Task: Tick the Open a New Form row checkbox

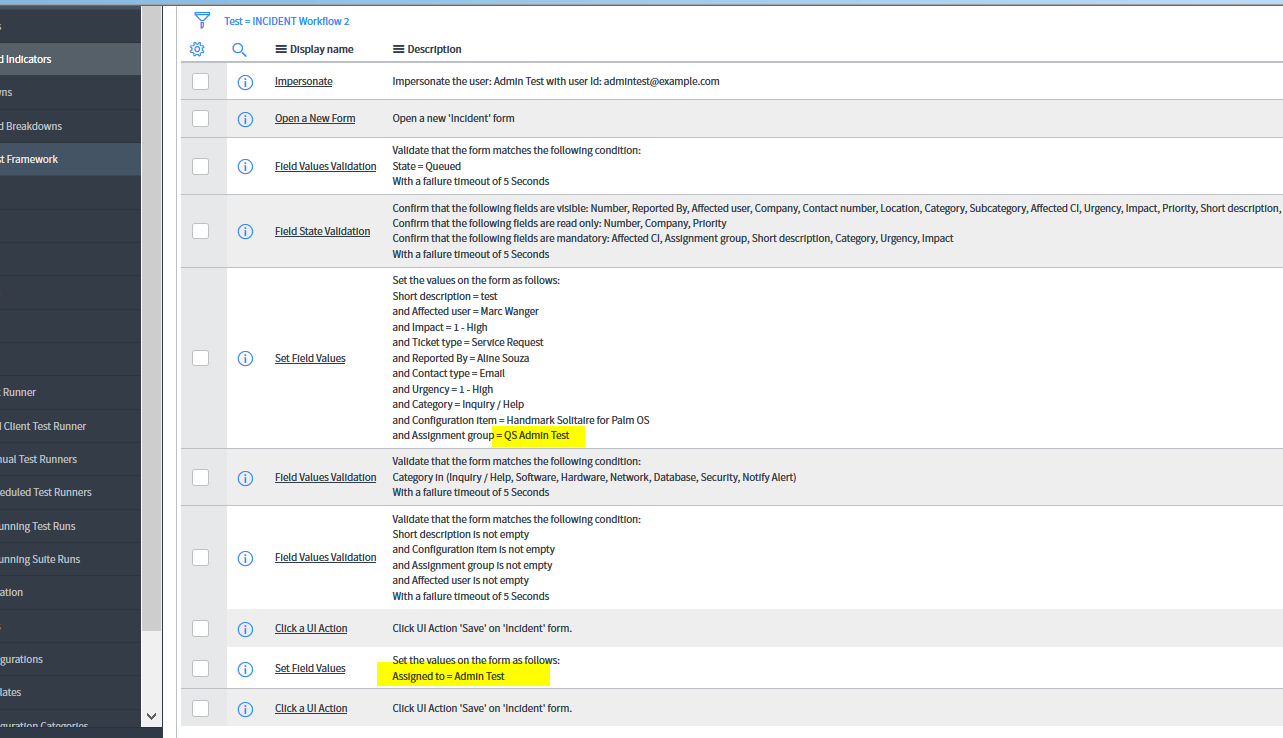Action: (x=201, y=118)
